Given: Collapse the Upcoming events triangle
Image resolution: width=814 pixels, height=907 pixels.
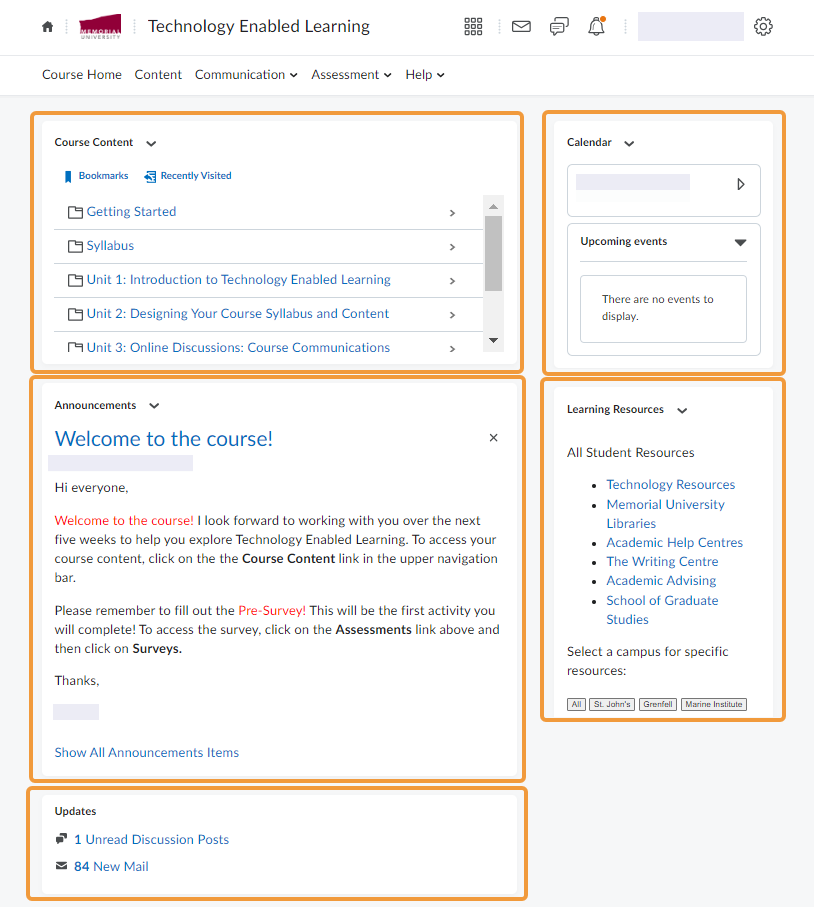Looking at the screenshot, I should point(740,242).
